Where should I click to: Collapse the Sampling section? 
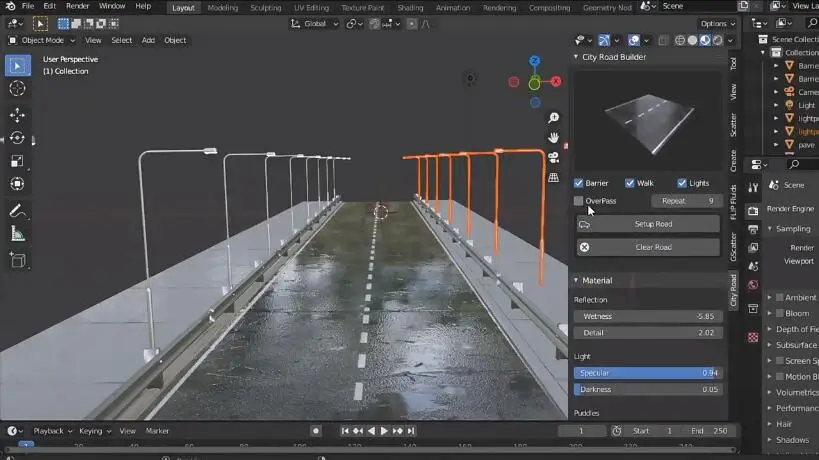click(770, 229)
